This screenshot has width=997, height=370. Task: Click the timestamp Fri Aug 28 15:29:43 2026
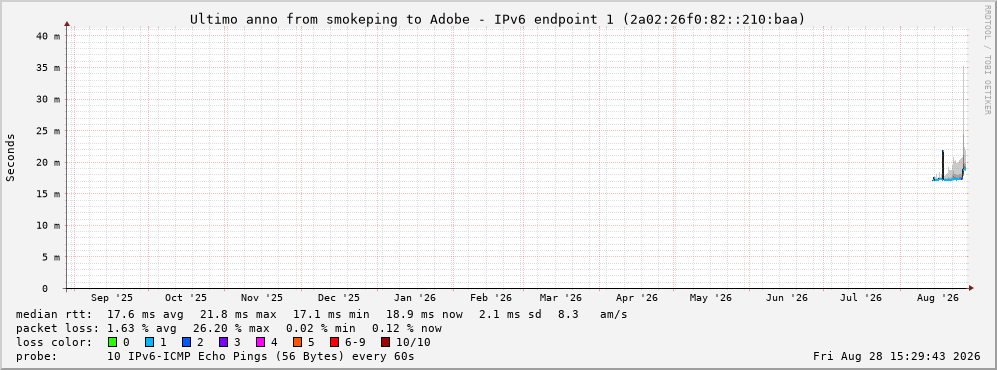(x=897, y=356)
